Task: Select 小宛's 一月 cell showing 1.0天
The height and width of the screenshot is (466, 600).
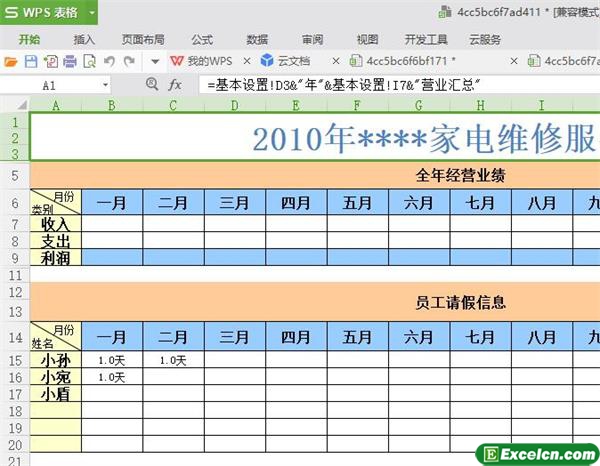Action: tap(112, 377)
